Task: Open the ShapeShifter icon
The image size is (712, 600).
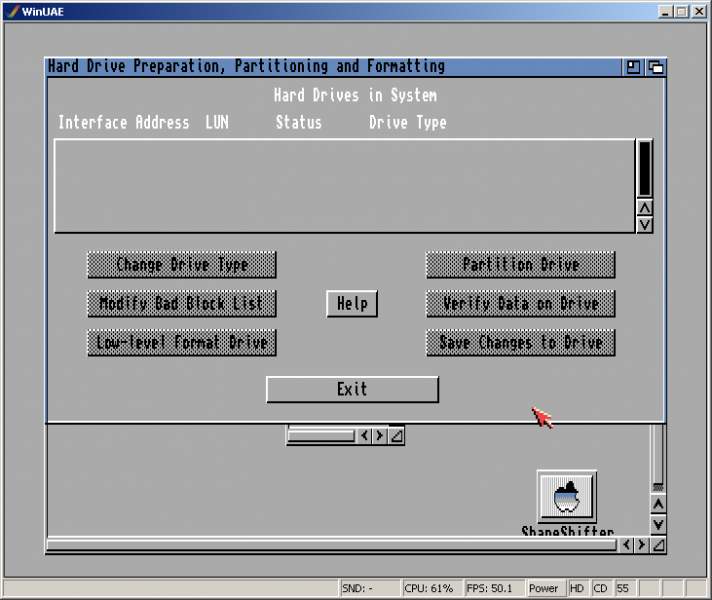Action: click(x=566, y=496)
